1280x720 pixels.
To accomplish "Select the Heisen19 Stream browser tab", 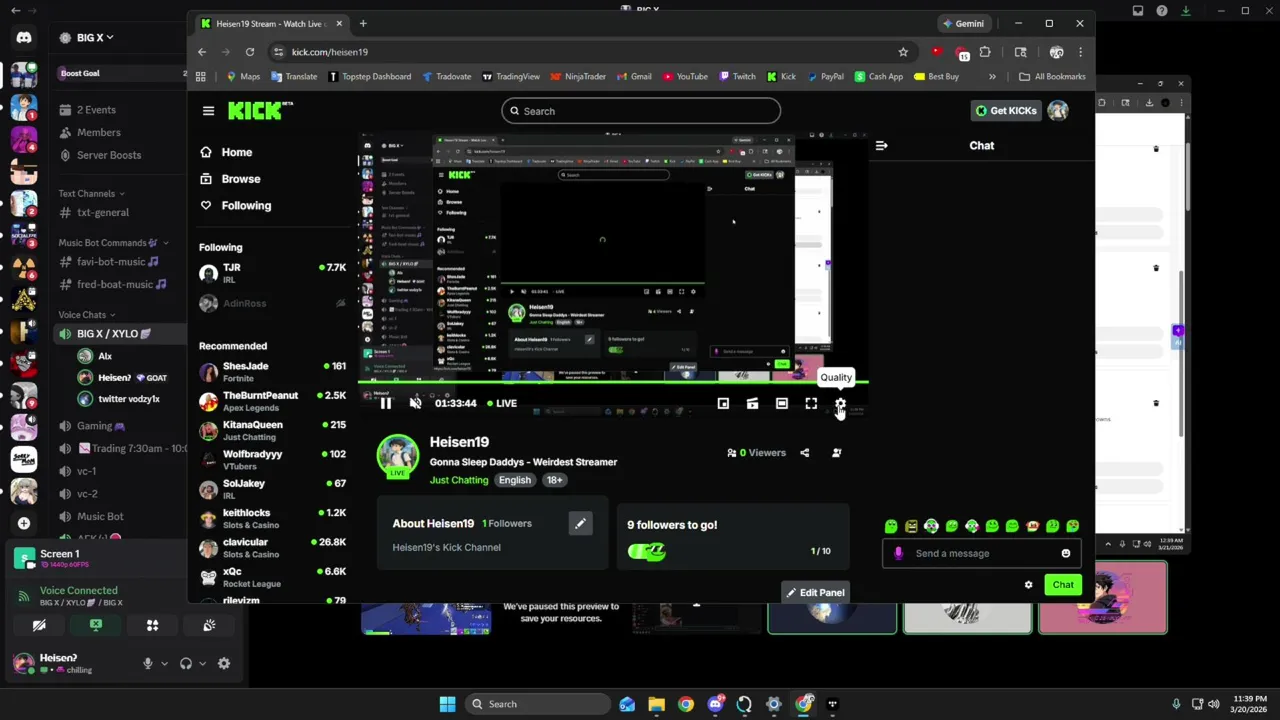I will pyautogui.click(x=271, y=23).
